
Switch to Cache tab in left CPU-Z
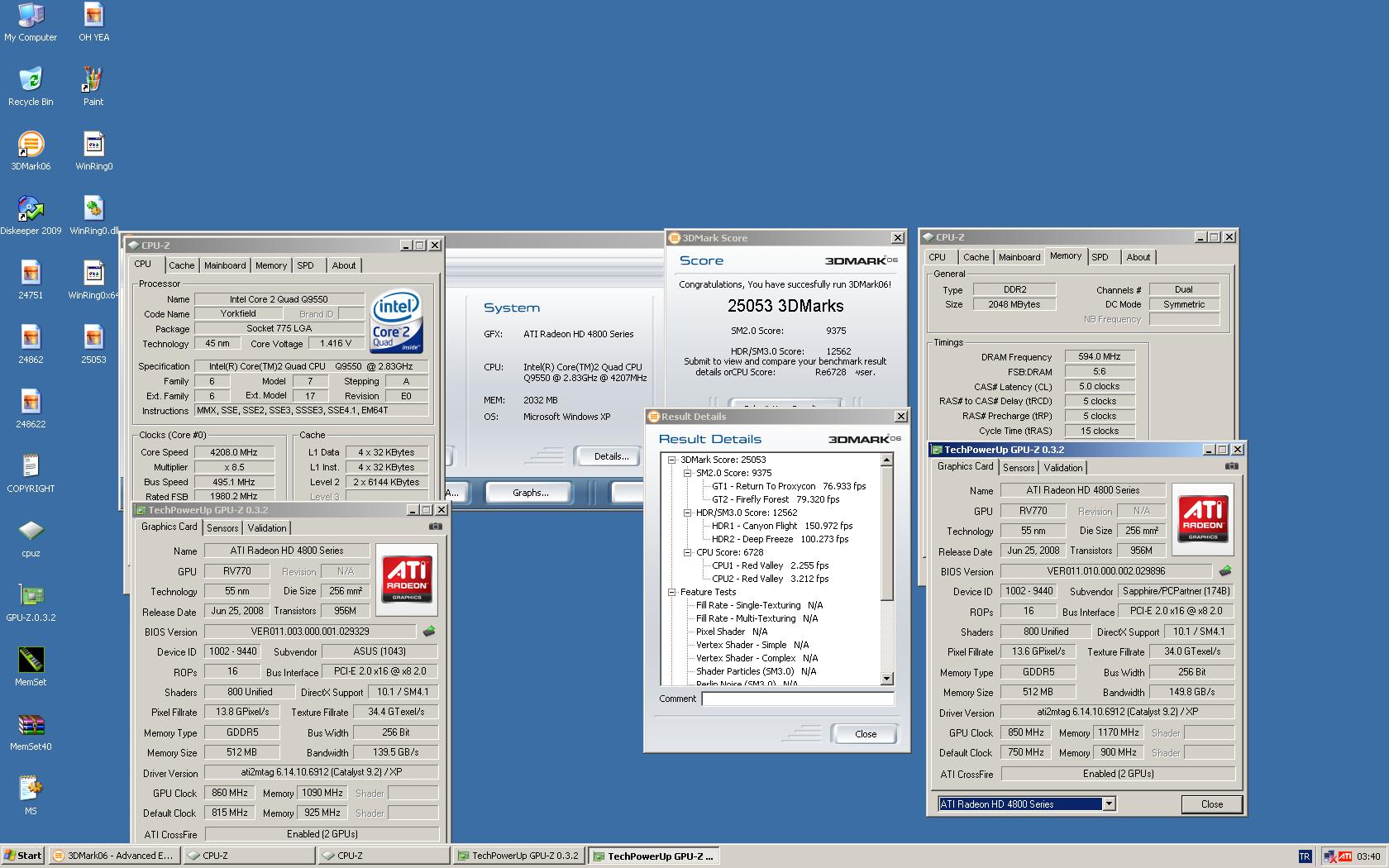pos(181,265)
